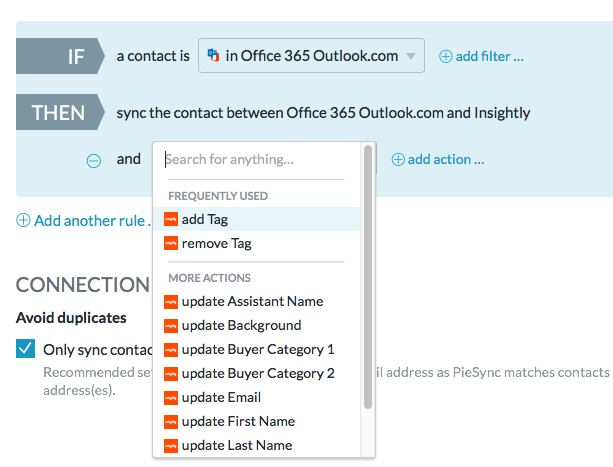Open the in Office 365 Outlook.com dropdown

click(x=311, y=55)
